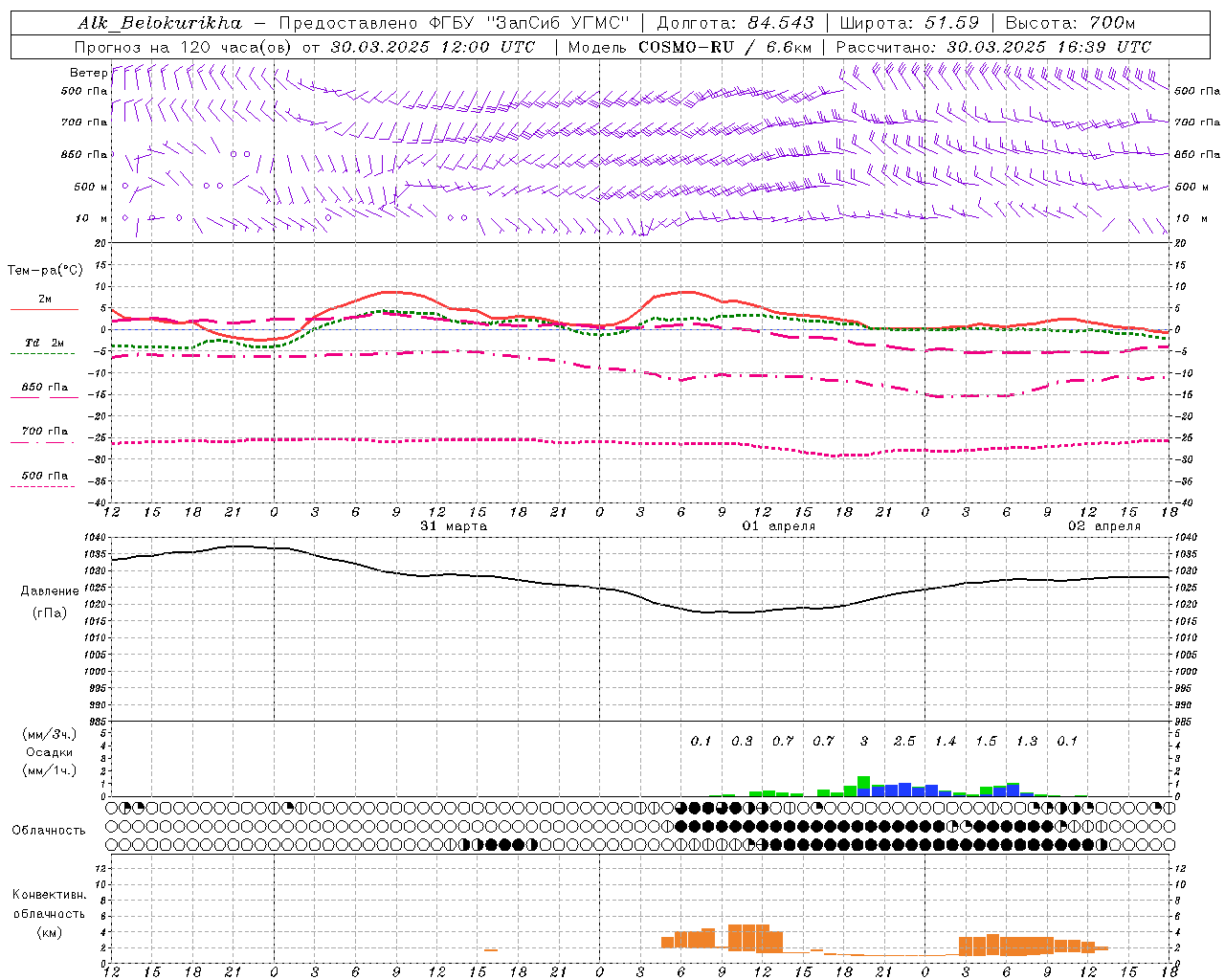Screen dimensions: 1225x980
Task: Select the Конвективн. облачность panel label
Action: [50, 913]
